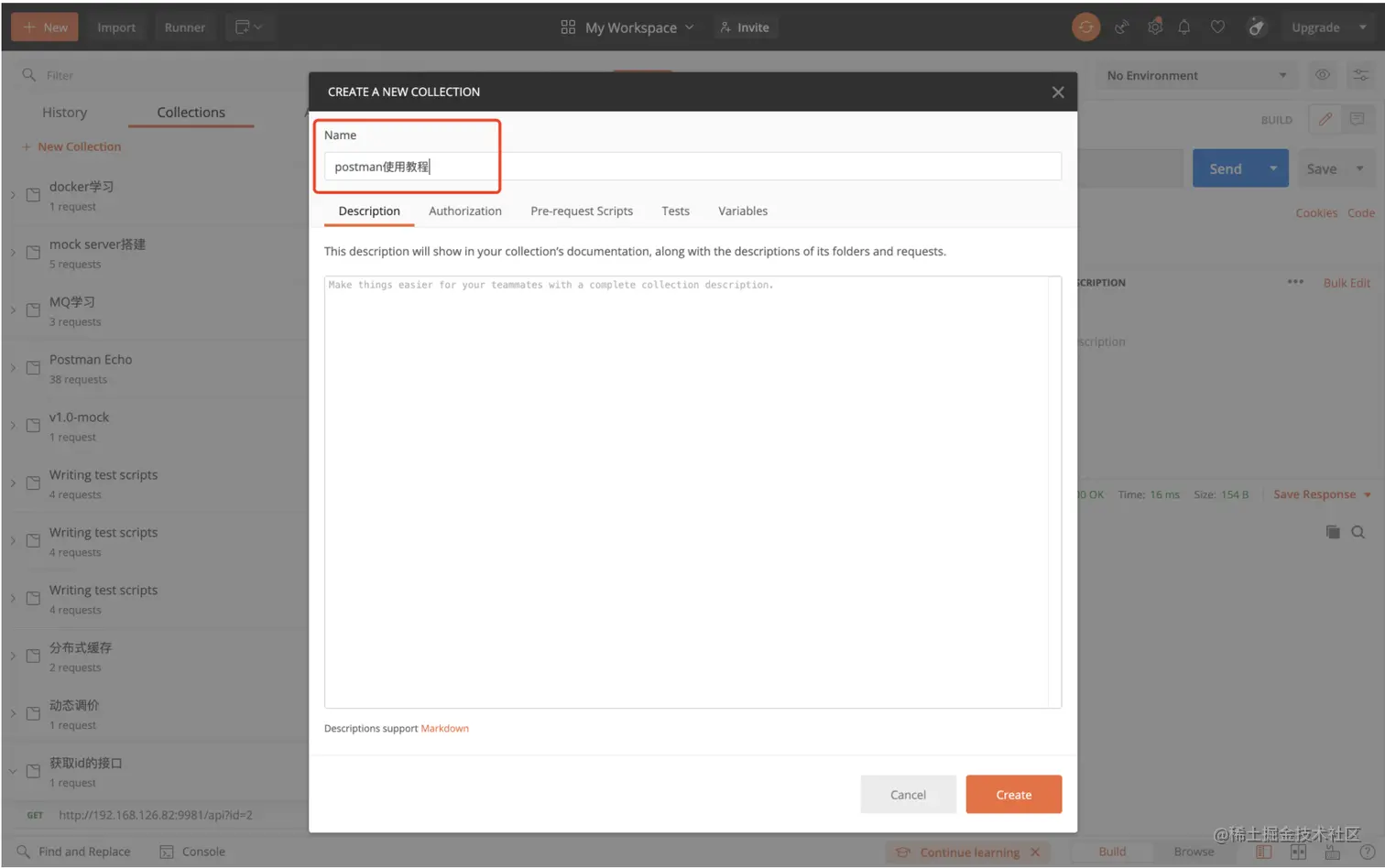The image size is (1385, 868).
Task: Click the My Workspace grid icon
Action: (568, 27)
